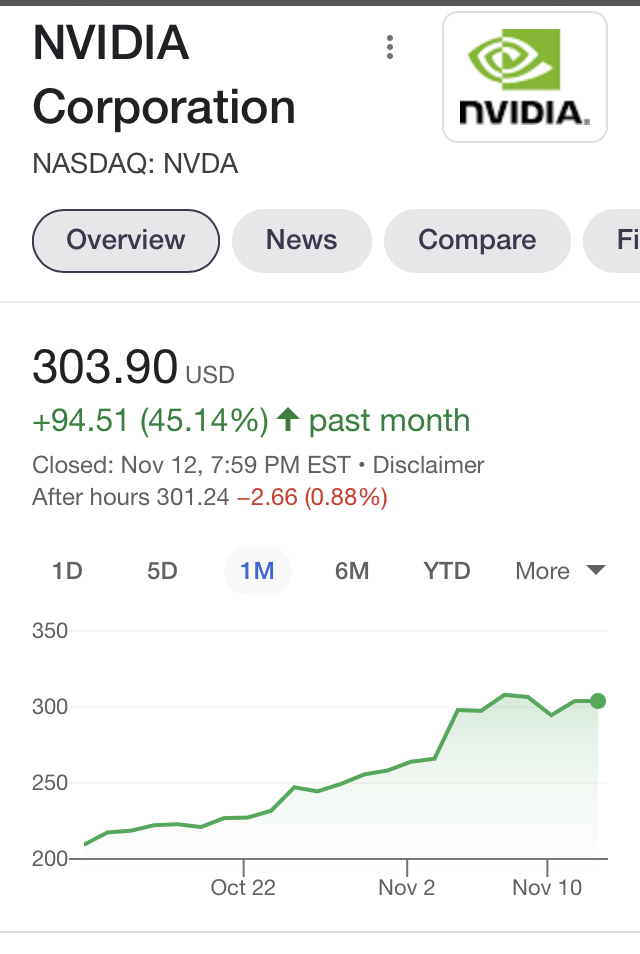Expand the More time ranges dropdown
This screenshot has width=640, height=954.
coord(543,571)
